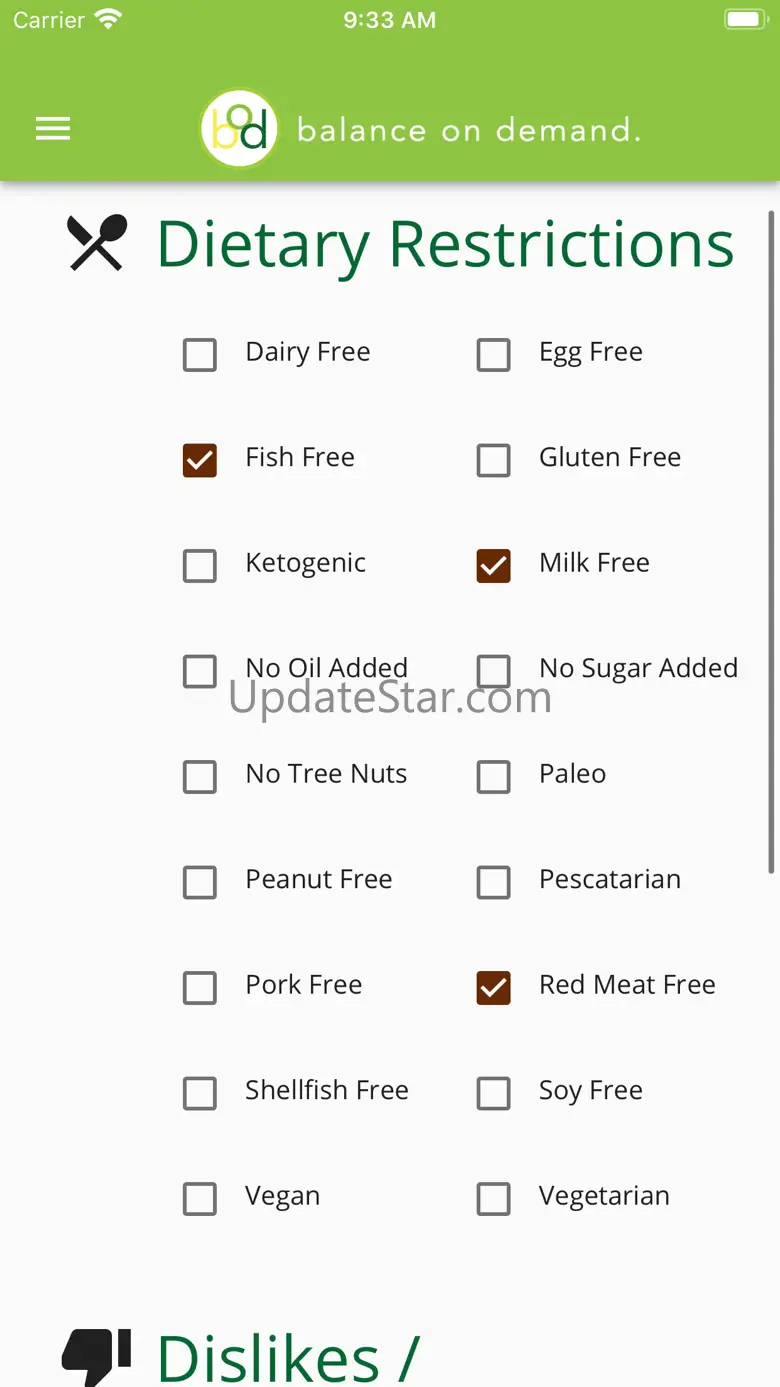Enable the Dairy Free checkbox
Viewport: 780px width, 1387px height.
[x=200, y=355]
